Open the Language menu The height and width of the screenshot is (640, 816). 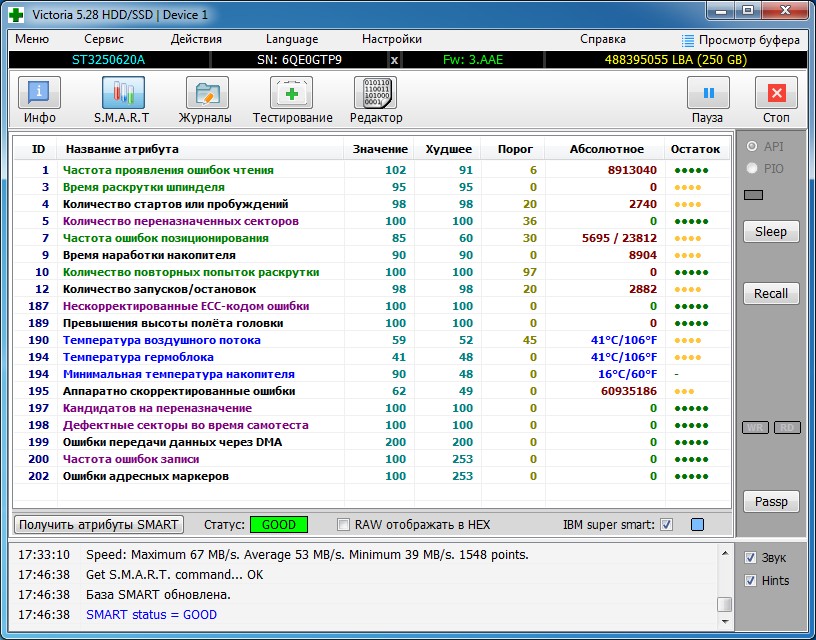(x=292, y=39)
